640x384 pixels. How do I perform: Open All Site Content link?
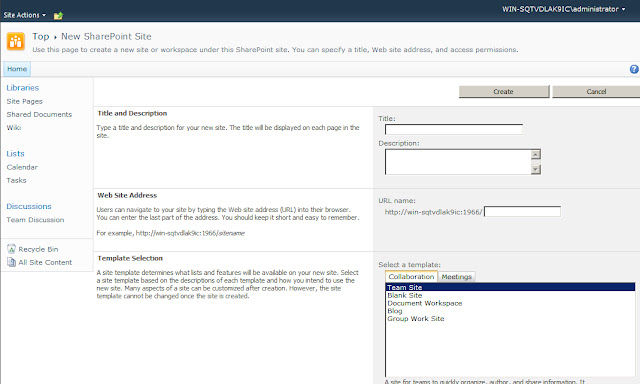45,262
